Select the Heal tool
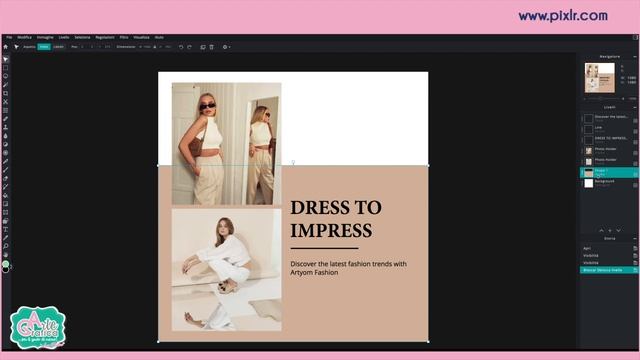640x360 pixels. click(5, 119)
